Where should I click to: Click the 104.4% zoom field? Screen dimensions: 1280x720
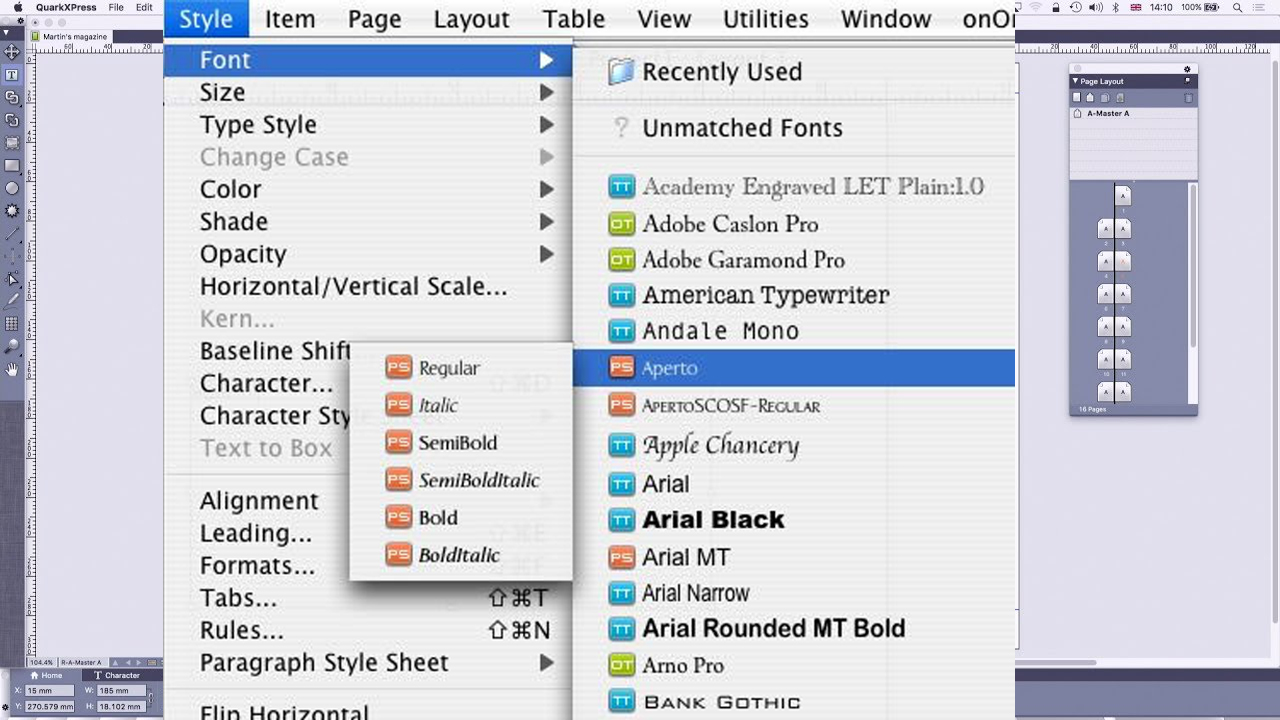(x=41, y=662)
